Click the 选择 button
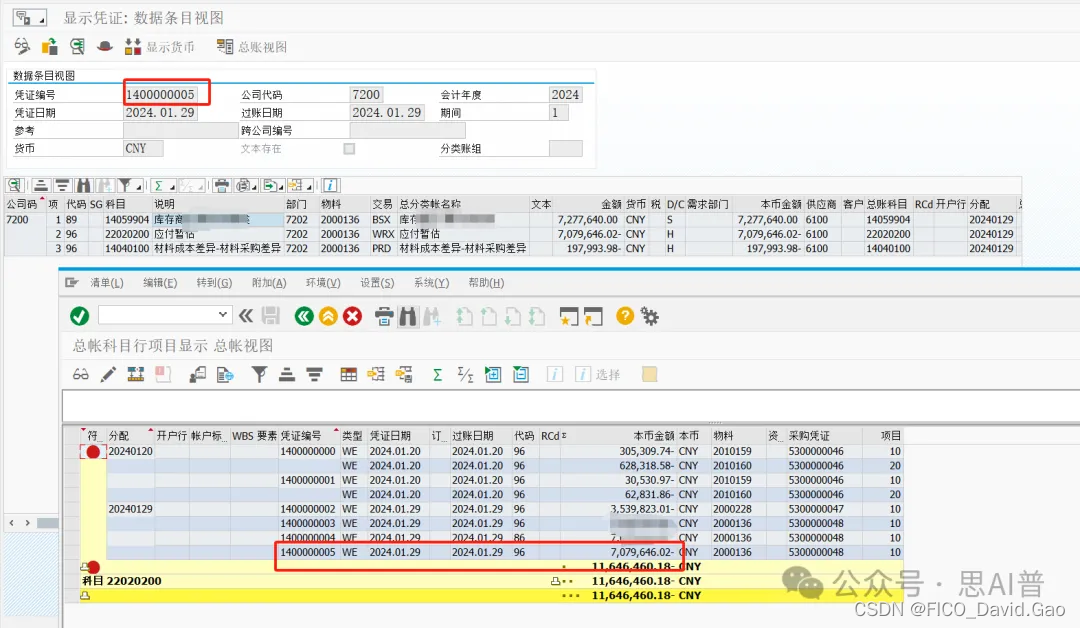Viewport: 1080px width, 628px height. click(598, 375)
